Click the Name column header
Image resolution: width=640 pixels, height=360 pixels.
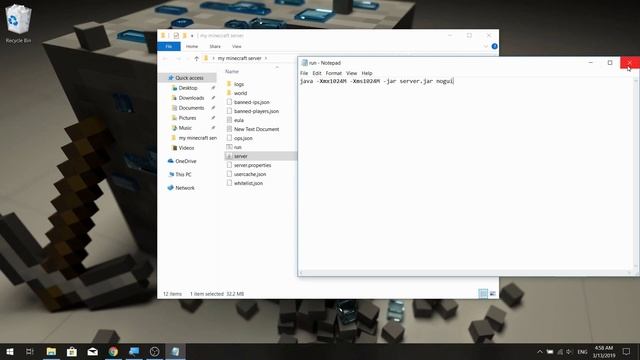point(232,71)
